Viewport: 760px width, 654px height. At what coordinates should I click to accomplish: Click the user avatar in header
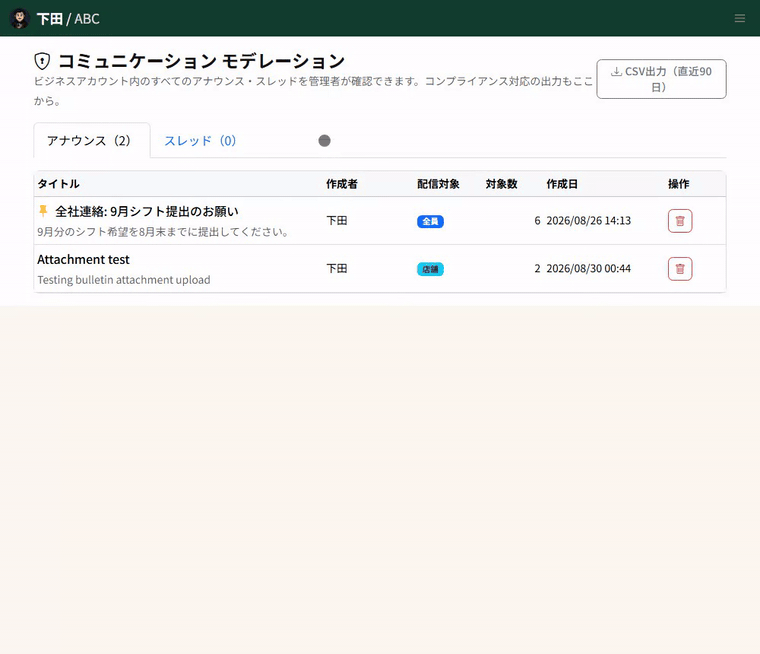tap(19, 18)
